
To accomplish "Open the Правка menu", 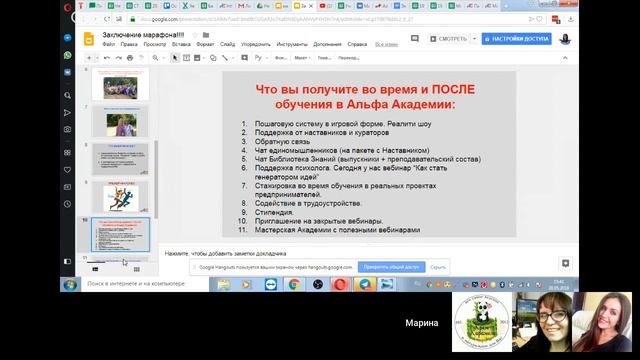I will tap(129, 44).
